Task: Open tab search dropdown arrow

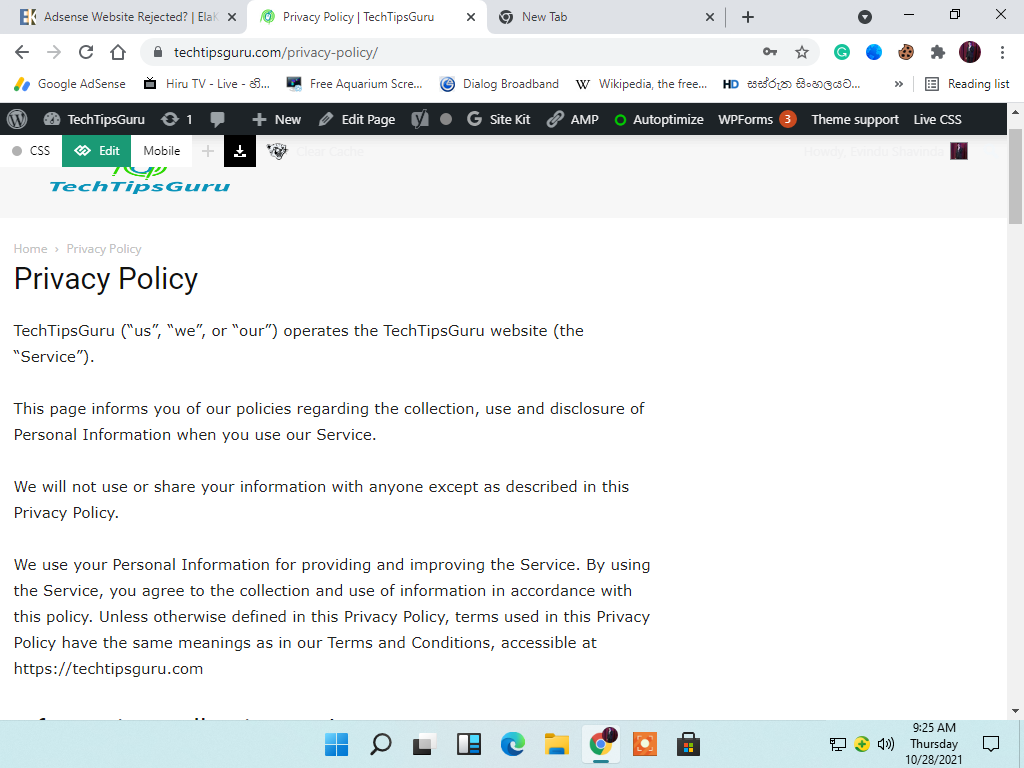Action: pos(865,17)
